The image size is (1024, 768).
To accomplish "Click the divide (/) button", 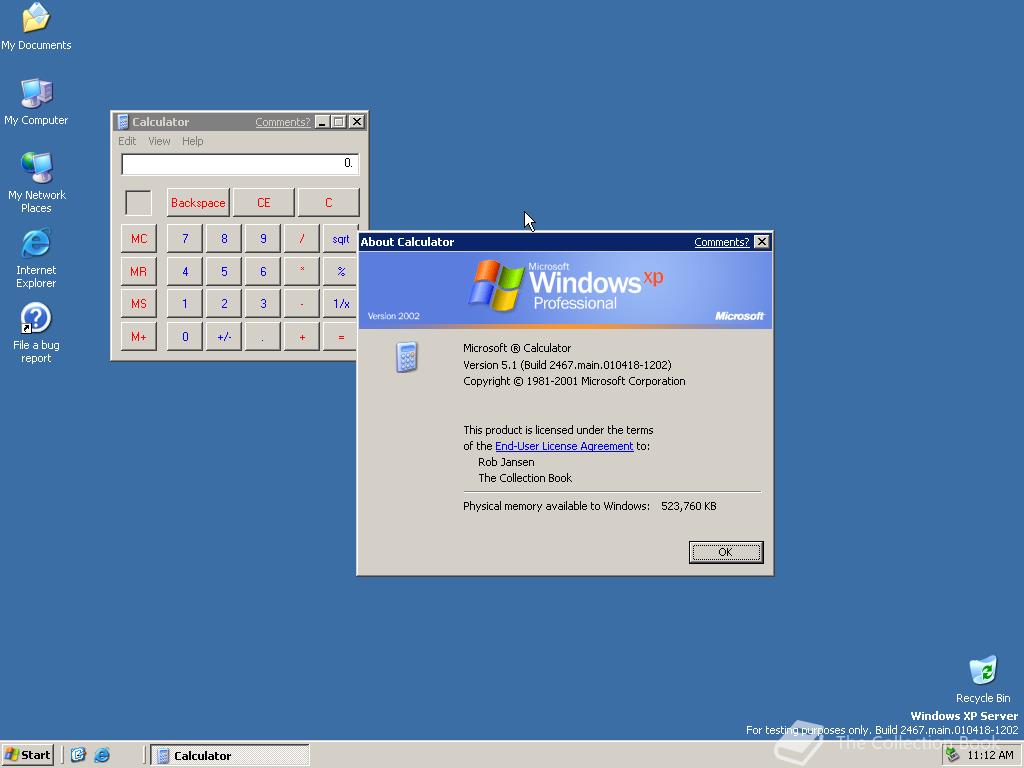I will coord(302,238).
